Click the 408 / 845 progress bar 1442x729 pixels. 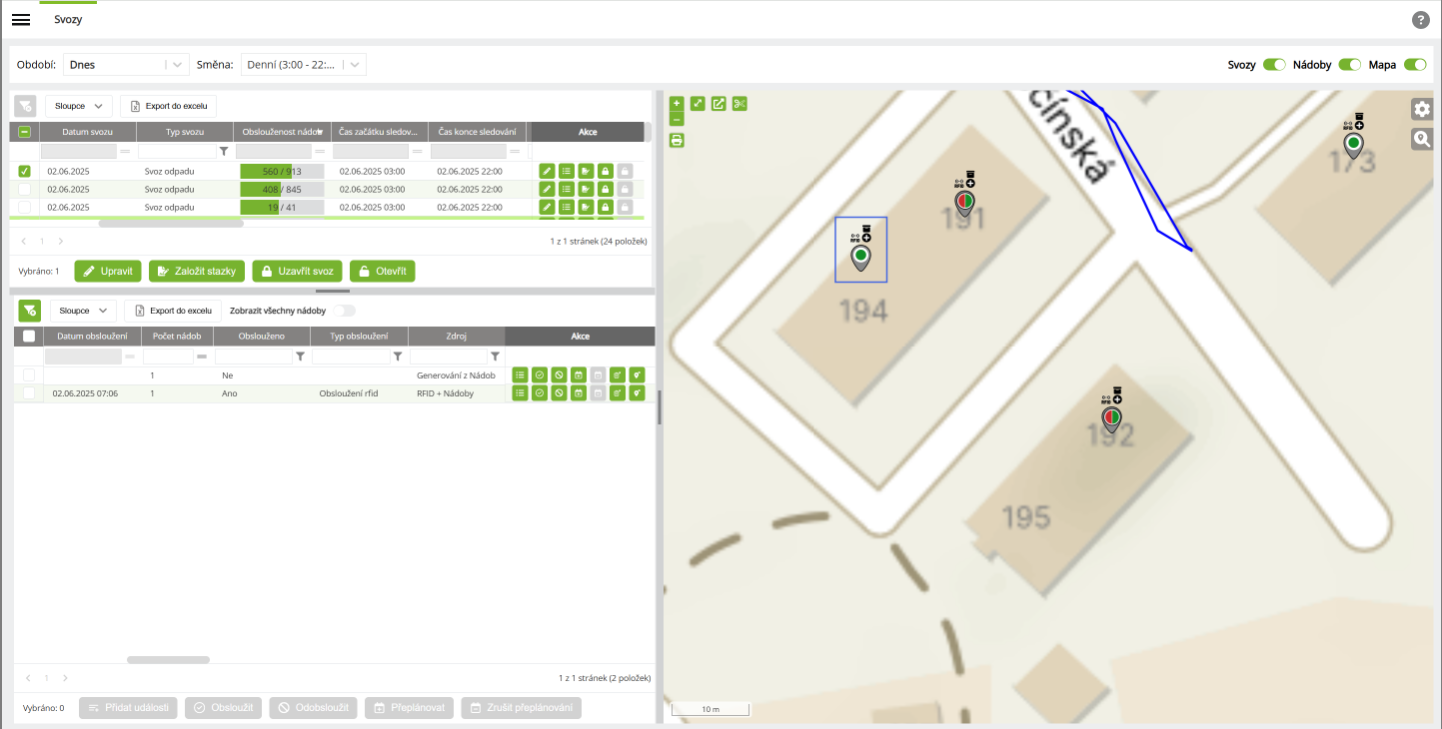tap(282, 189)
